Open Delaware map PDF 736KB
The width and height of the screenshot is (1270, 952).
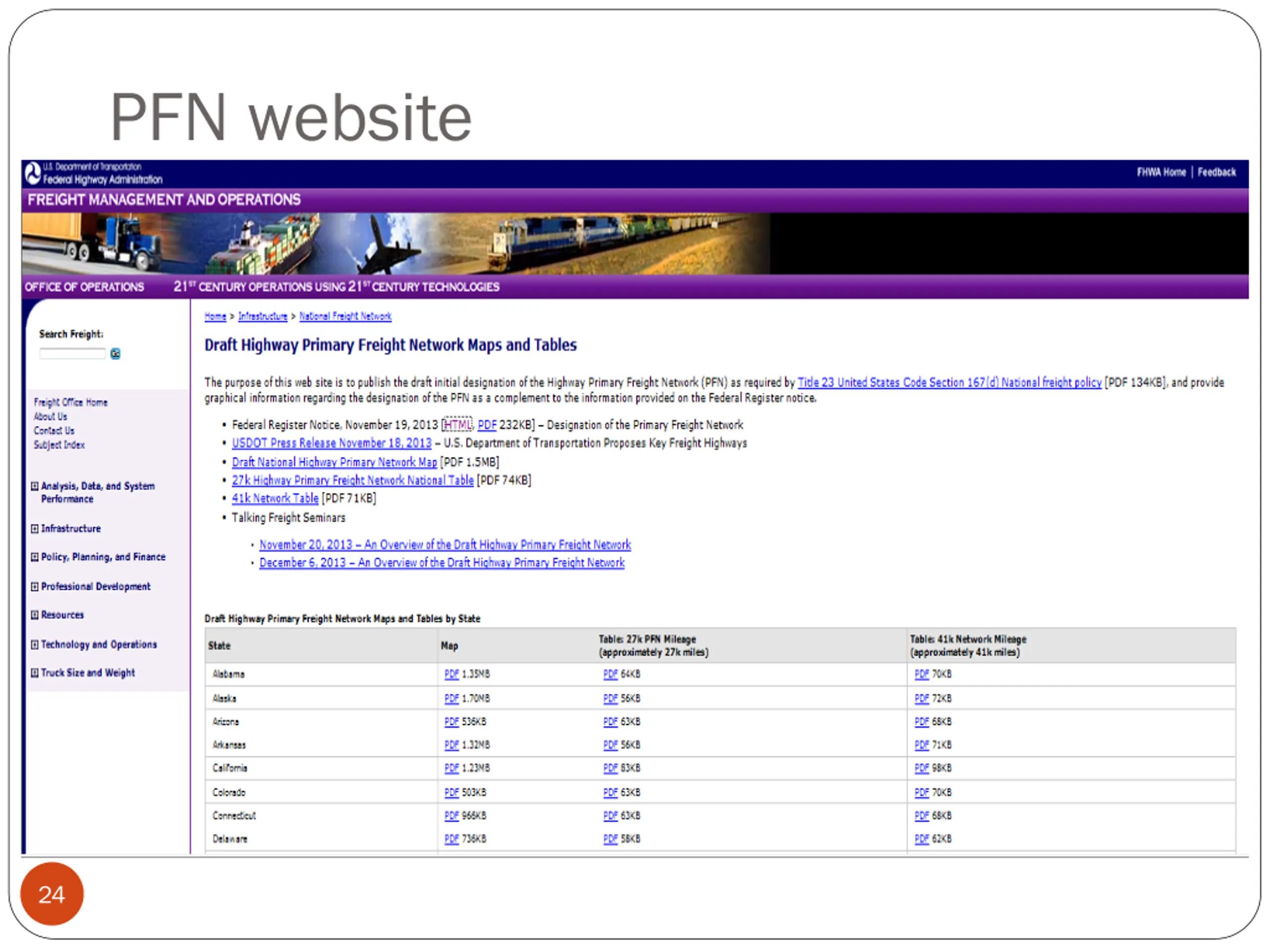point(452,839)
